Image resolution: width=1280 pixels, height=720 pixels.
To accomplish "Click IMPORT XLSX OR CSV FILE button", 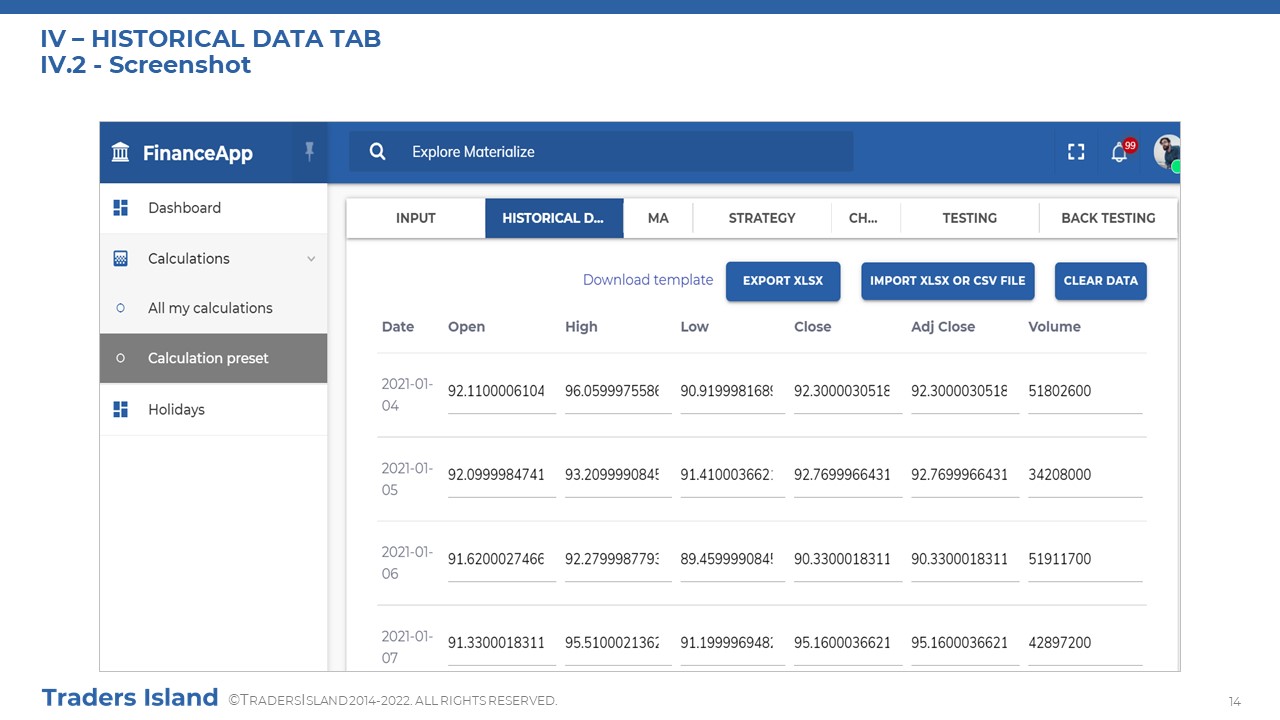I will pos(948,281).
